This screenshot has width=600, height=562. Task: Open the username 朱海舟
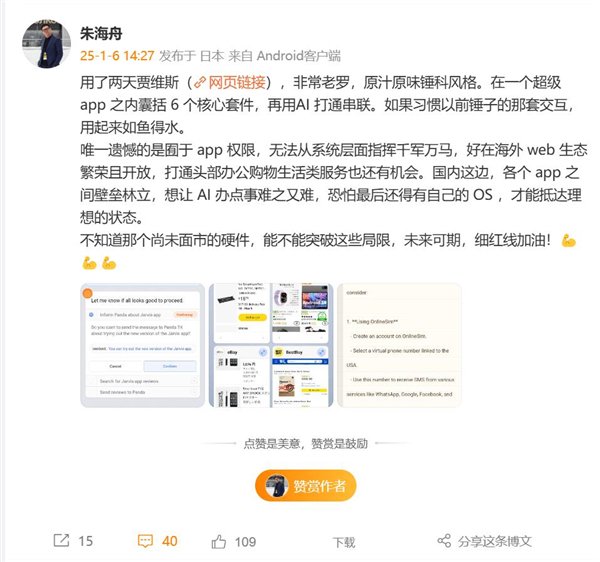click(101, 34)
